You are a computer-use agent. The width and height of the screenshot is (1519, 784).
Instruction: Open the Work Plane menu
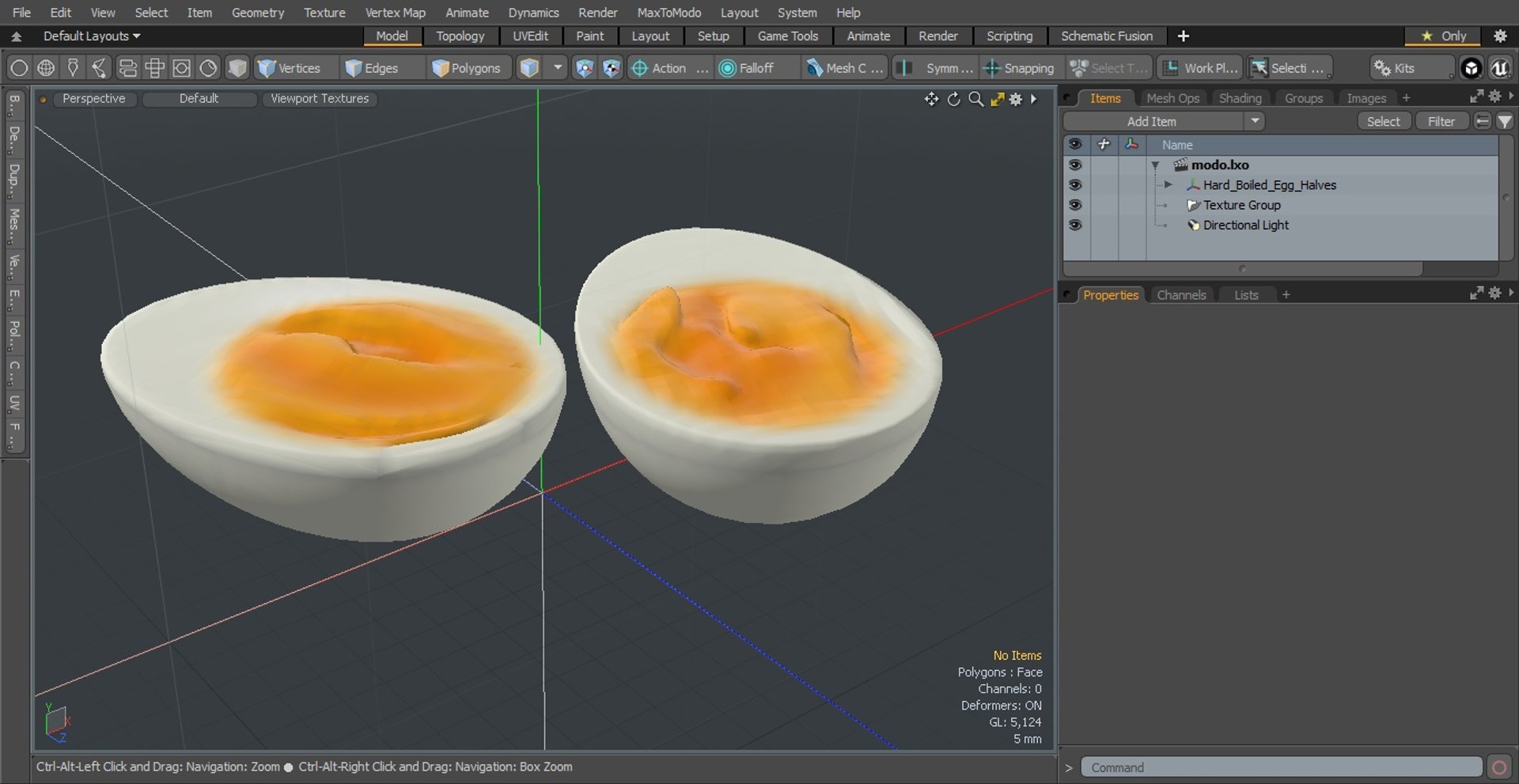point(1201,68)
